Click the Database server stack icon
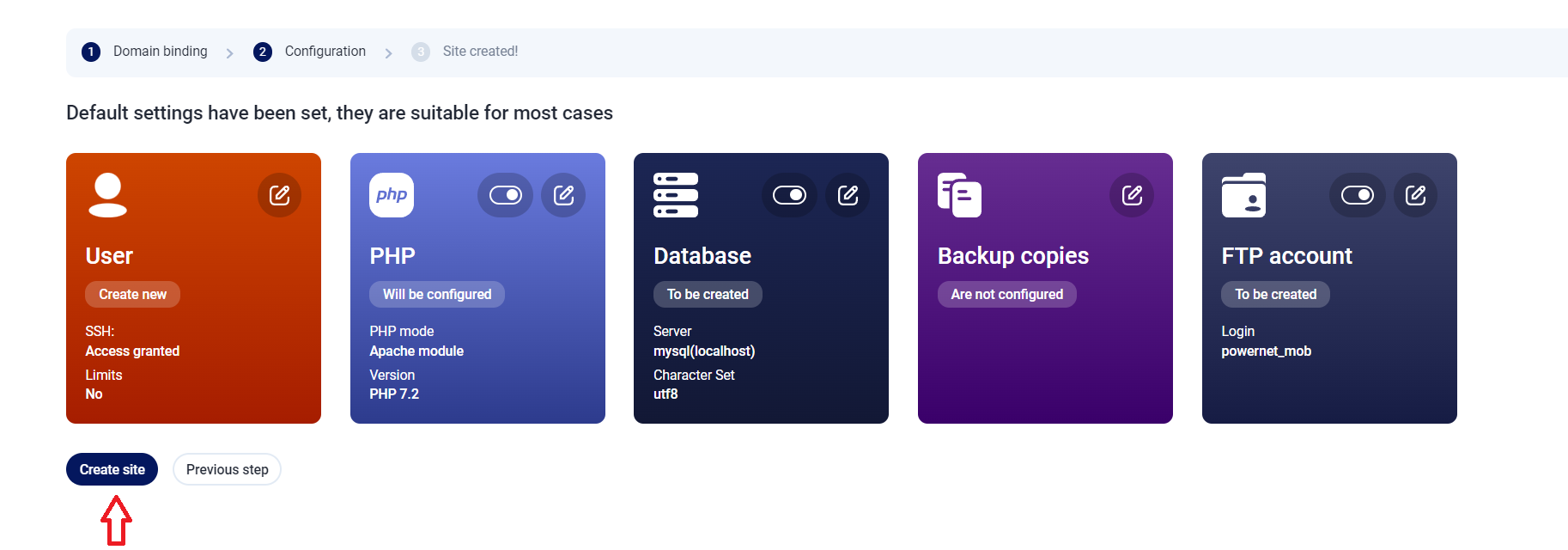 676,195
